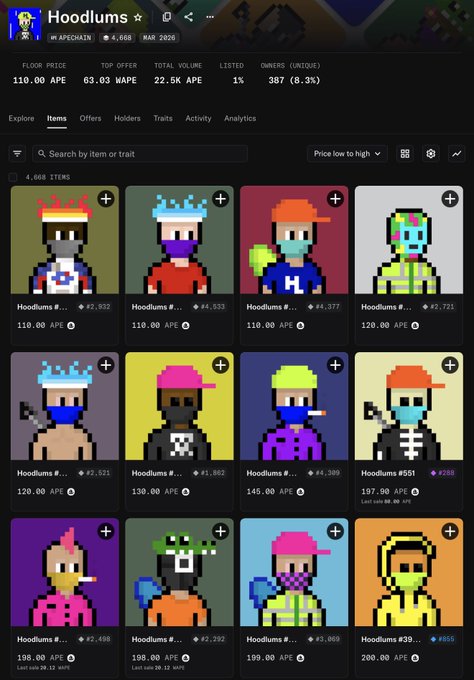
Task: Open the pink-mohawk Hoodlum rank #2,498 thumbnail
Action: [65, 572]
